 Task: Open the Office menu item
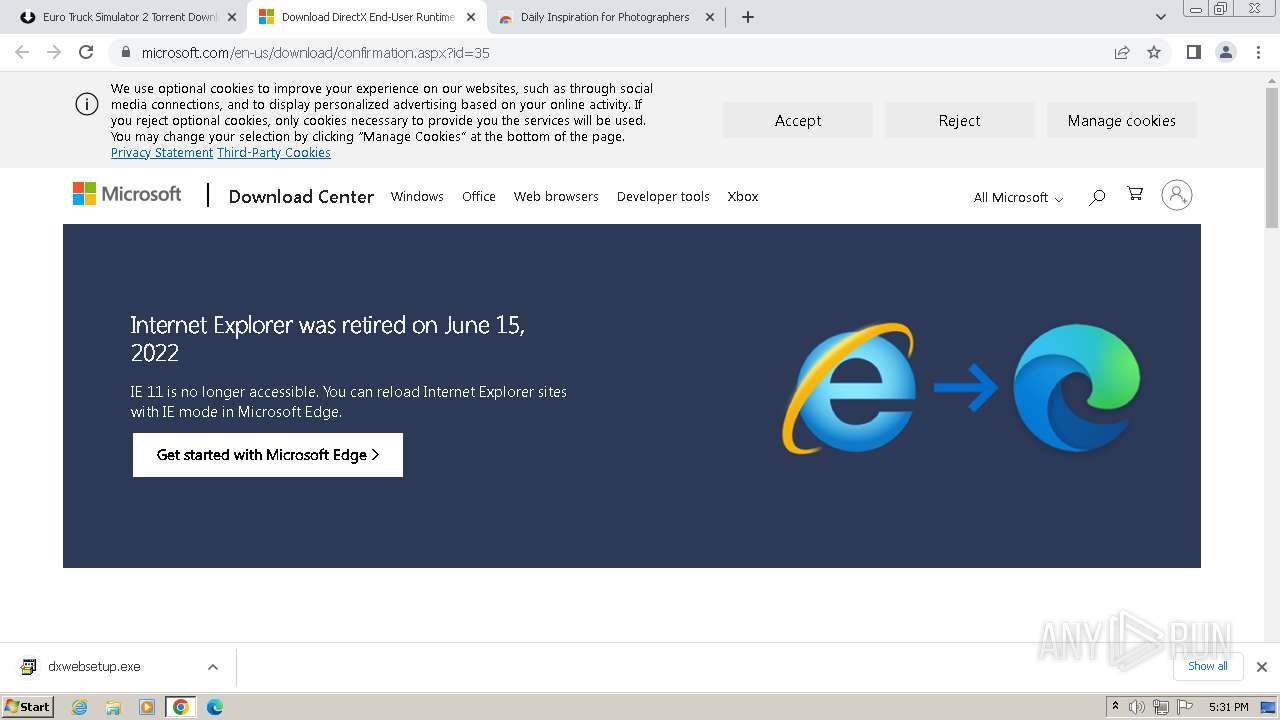(x=479, y=197)
